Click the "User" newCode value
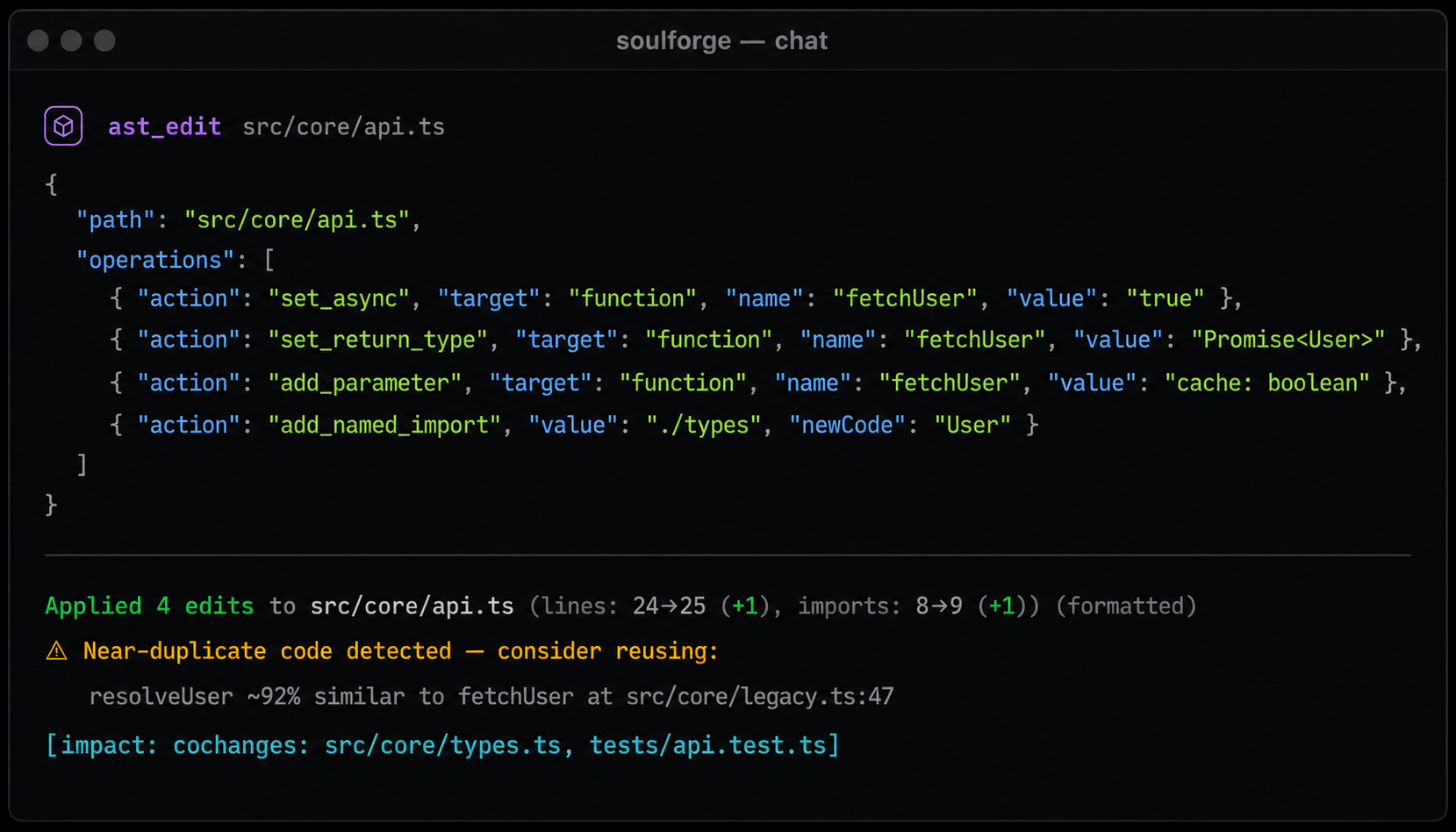Screen dimensions: 1456x832 click(972, 425)
